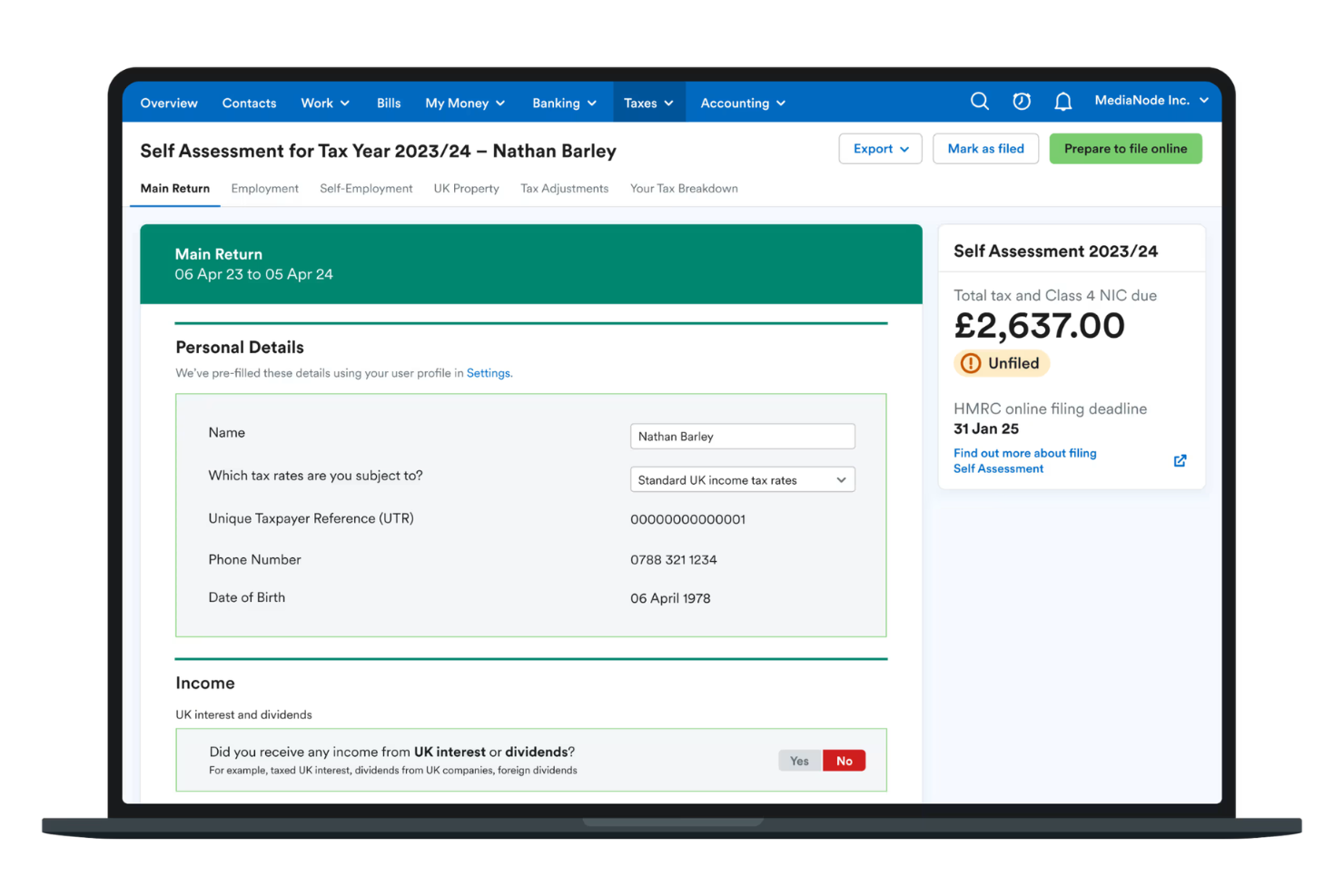
Task: Expand the Work menu
Action: tap(325, 103)
